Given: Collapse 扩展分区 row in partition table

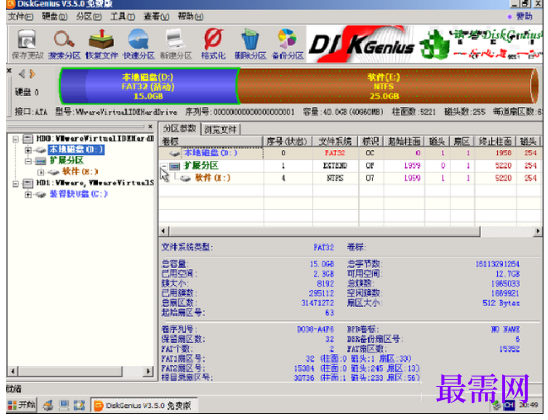Looking at the screenshot, I should point(164,166).
